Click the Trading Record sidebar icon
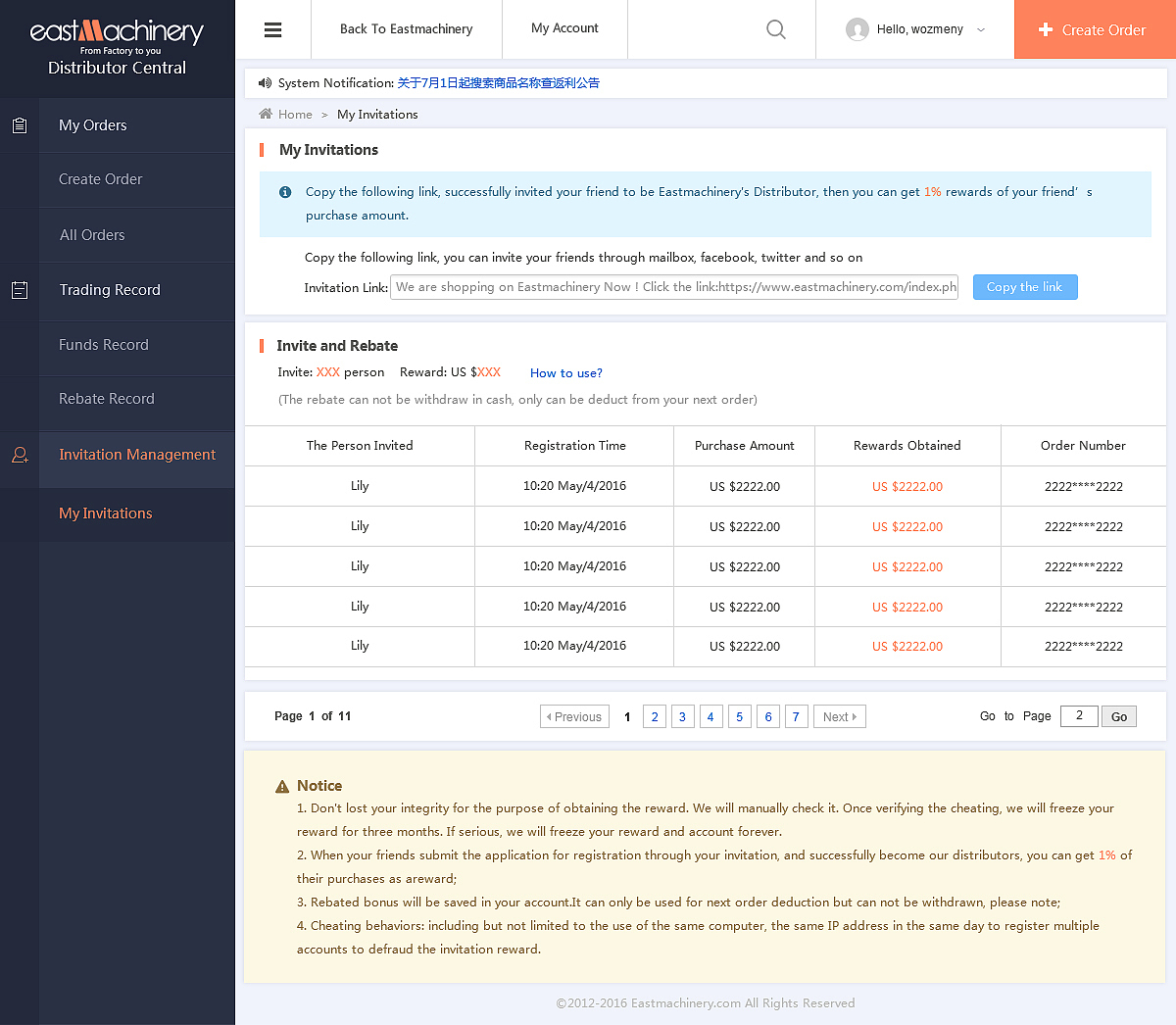Viewport: 1176px width, 1025px height. (20, 290)
